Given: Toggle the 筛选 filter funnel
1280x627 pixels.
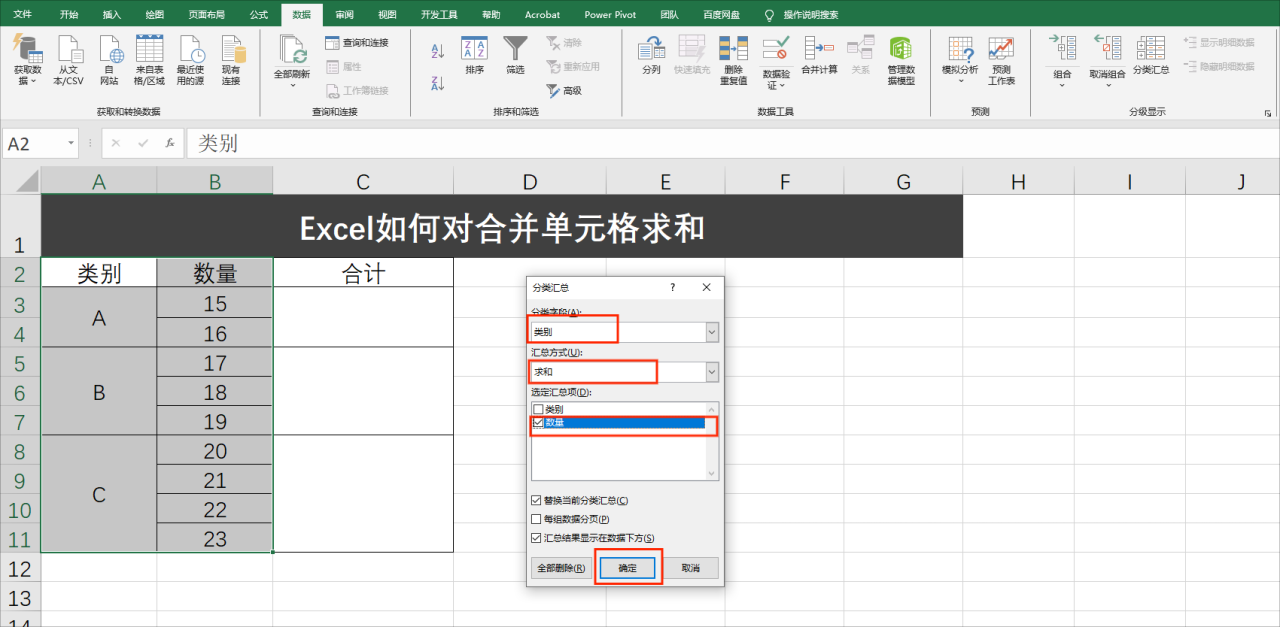Looking at the screenshot, I should pyautogui.click(x=515, y=56).
